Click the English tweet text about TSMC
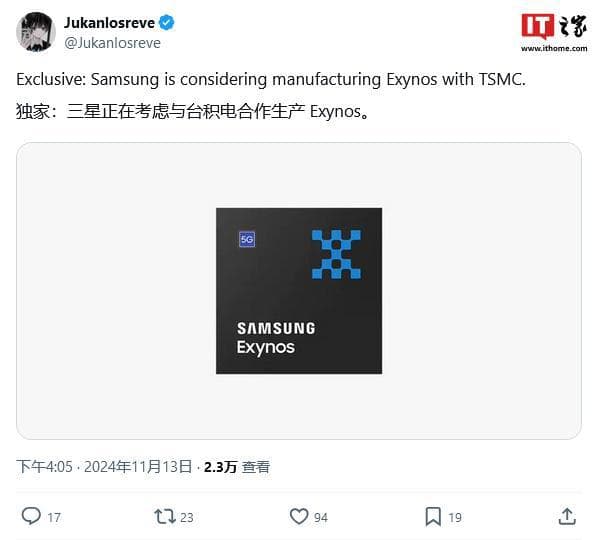Image resolution: width=598 pixels, height=540 pixels. [x=271, y=79]
